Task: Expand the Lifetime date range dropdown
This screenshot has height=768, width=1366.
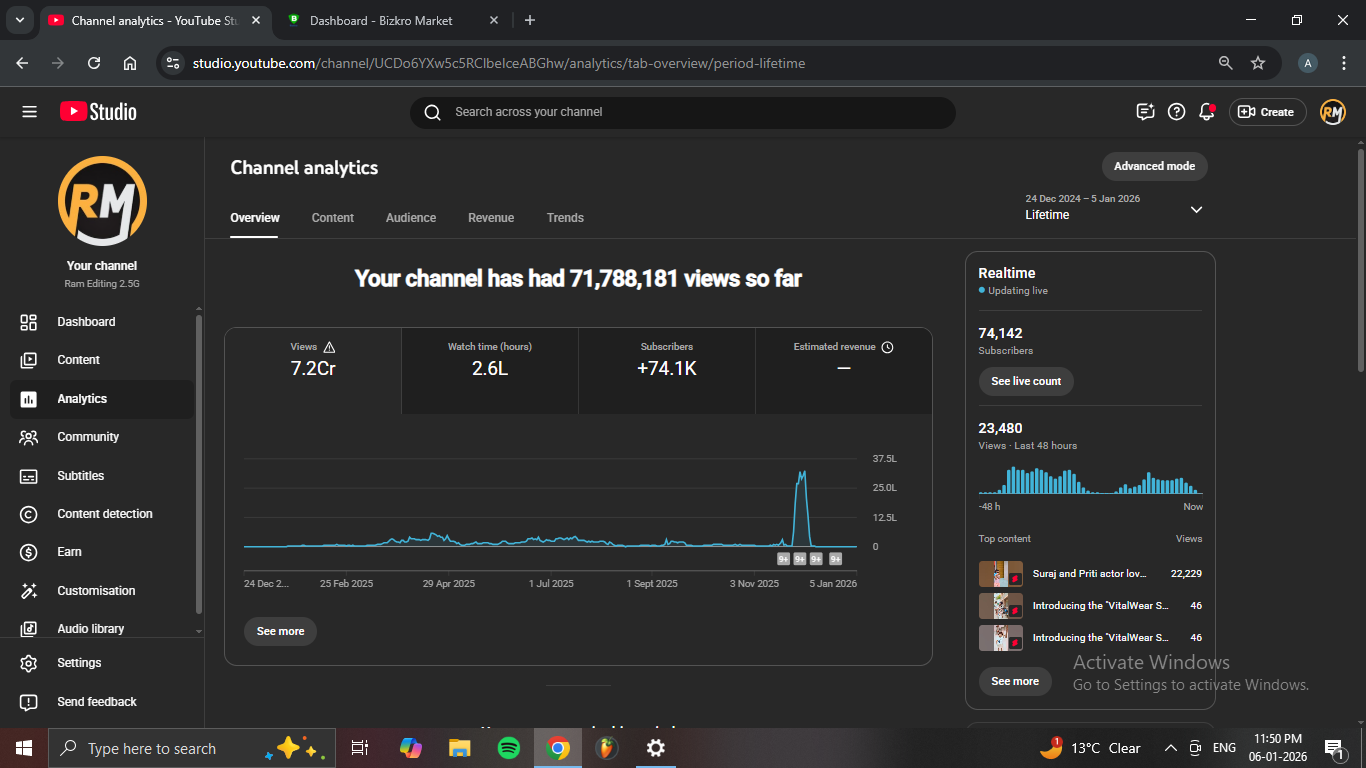Action: tap(1196, 210)
